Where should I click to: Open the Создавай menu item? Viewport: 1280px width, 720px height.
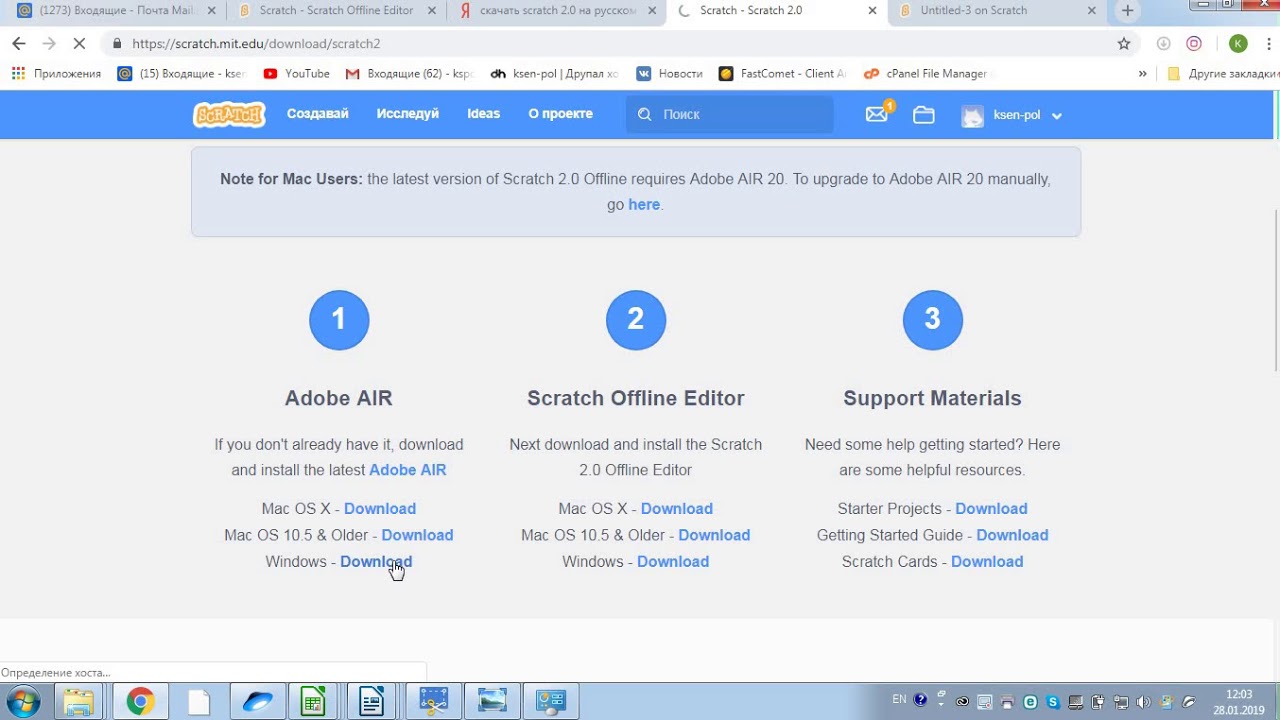coord(318,114)
